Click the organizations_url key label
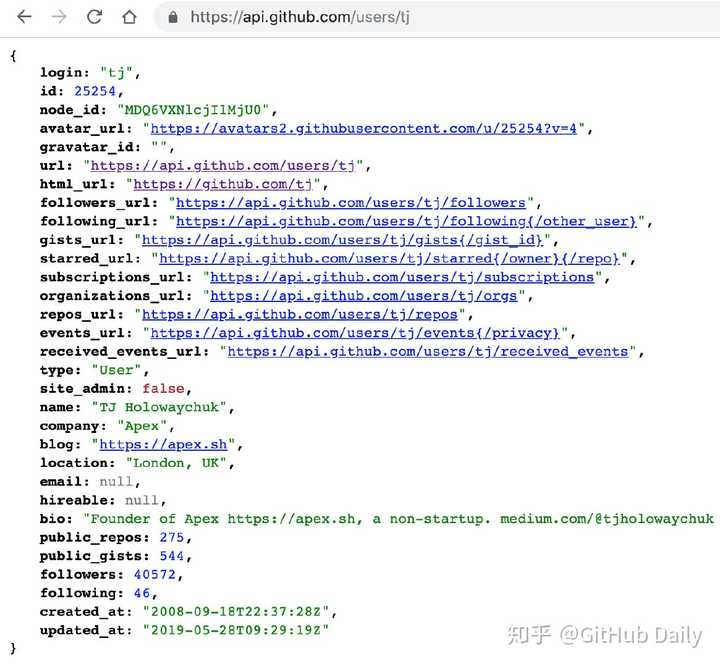Screen dimensions: 720x667 pyautogui.click(x=116, y=296)
